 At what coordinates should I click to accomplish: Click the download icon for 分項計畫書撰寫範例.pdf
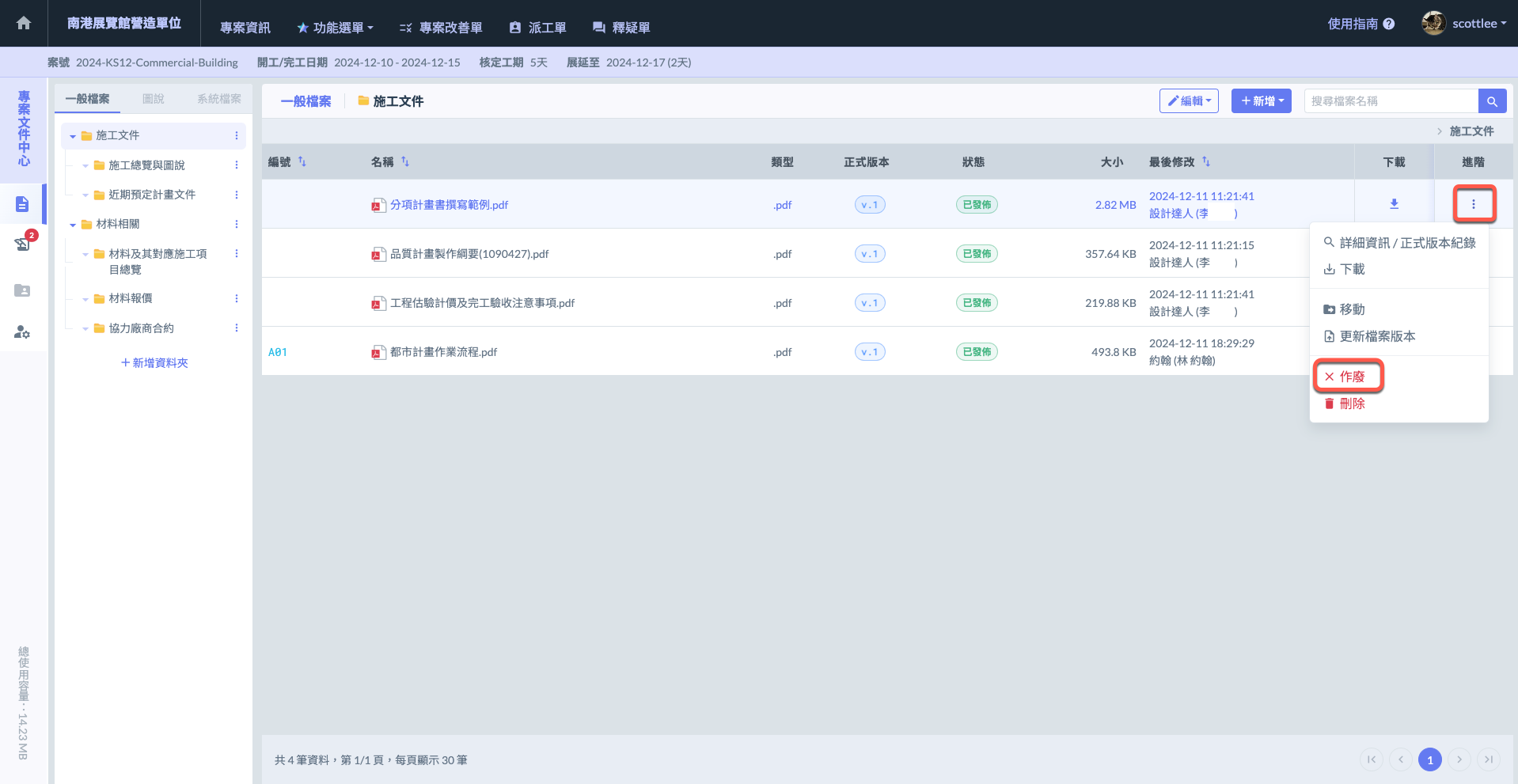click(1394, 204)
